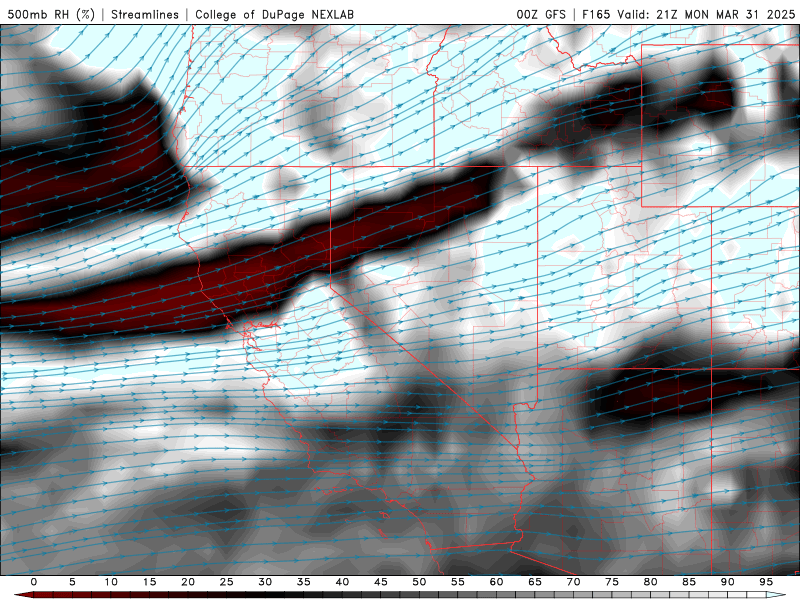Screen dimensions: 800x600
Task: Click the 10 label on the color scale
Action: [x=111, y=582]
